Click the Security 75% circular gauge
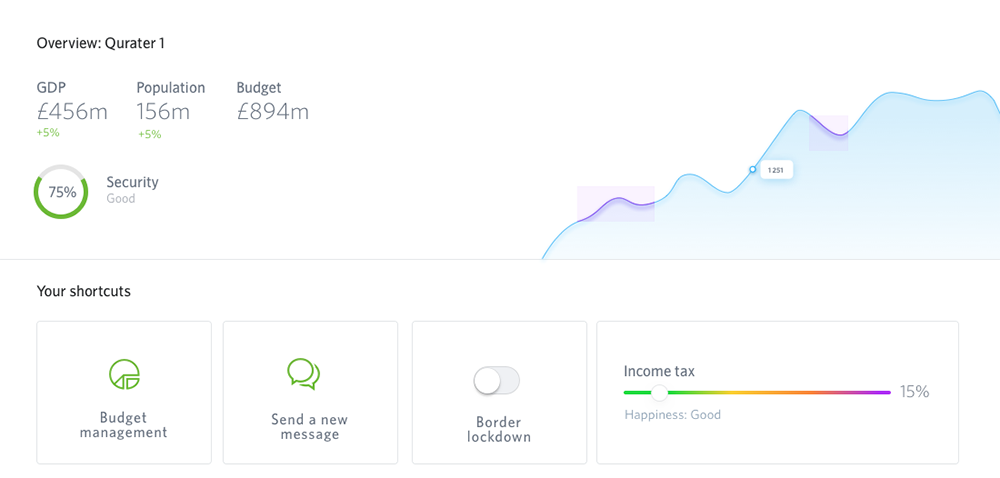The image size is (1000, 478). (61, 192)
